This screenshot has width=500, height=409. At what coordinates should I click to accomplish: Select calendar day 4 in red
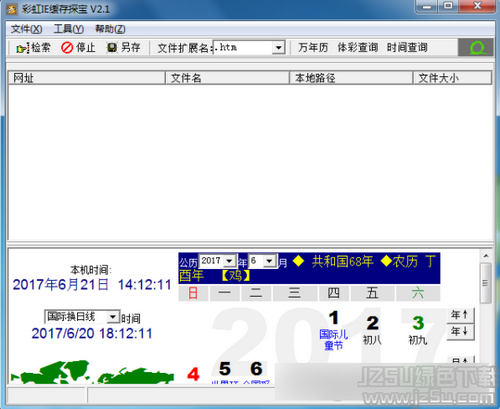193,374
